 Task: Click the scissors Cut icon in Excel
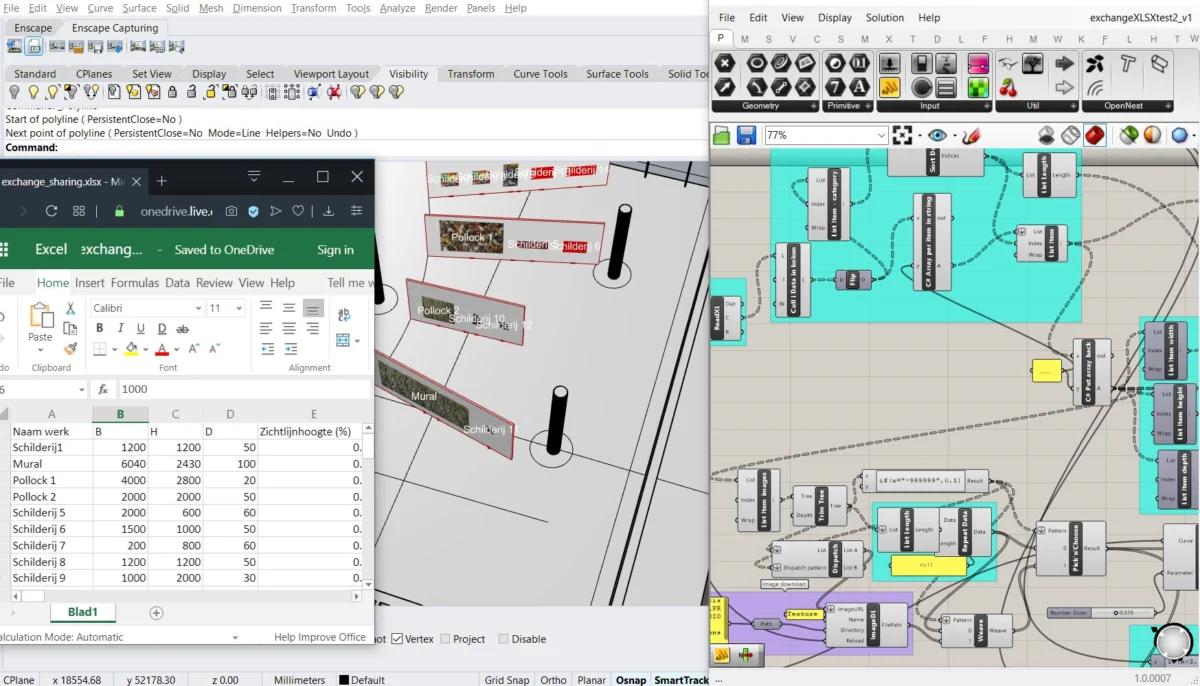click(x=70, y=309)
